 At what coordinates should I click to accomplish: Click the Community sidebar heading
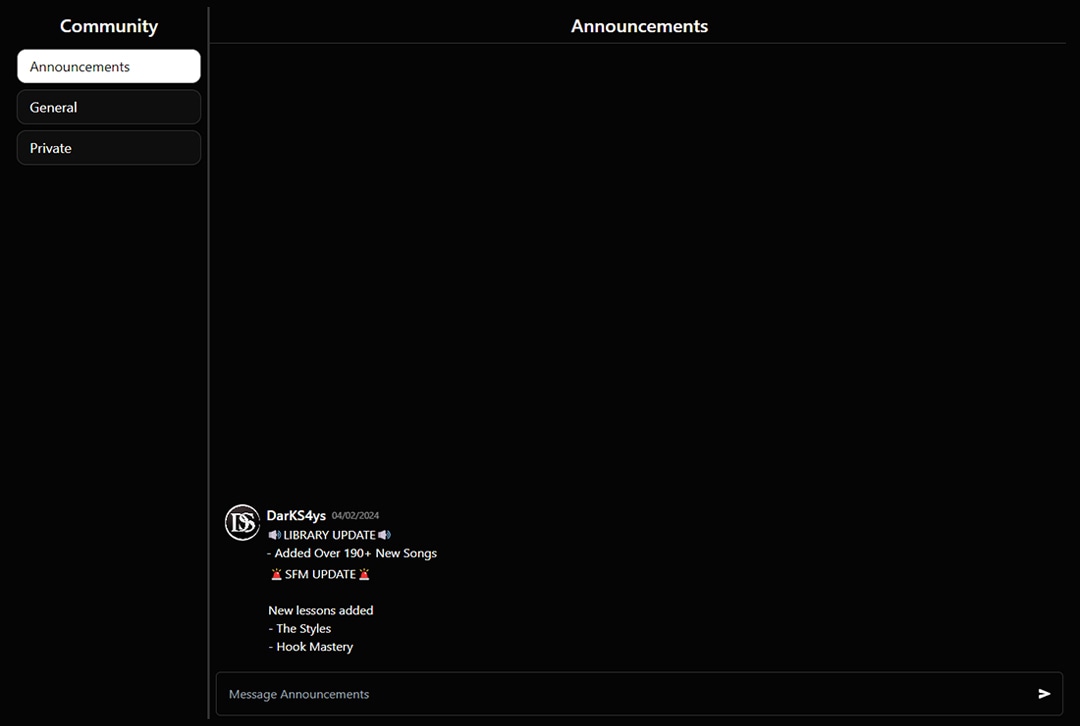(109, 26)
